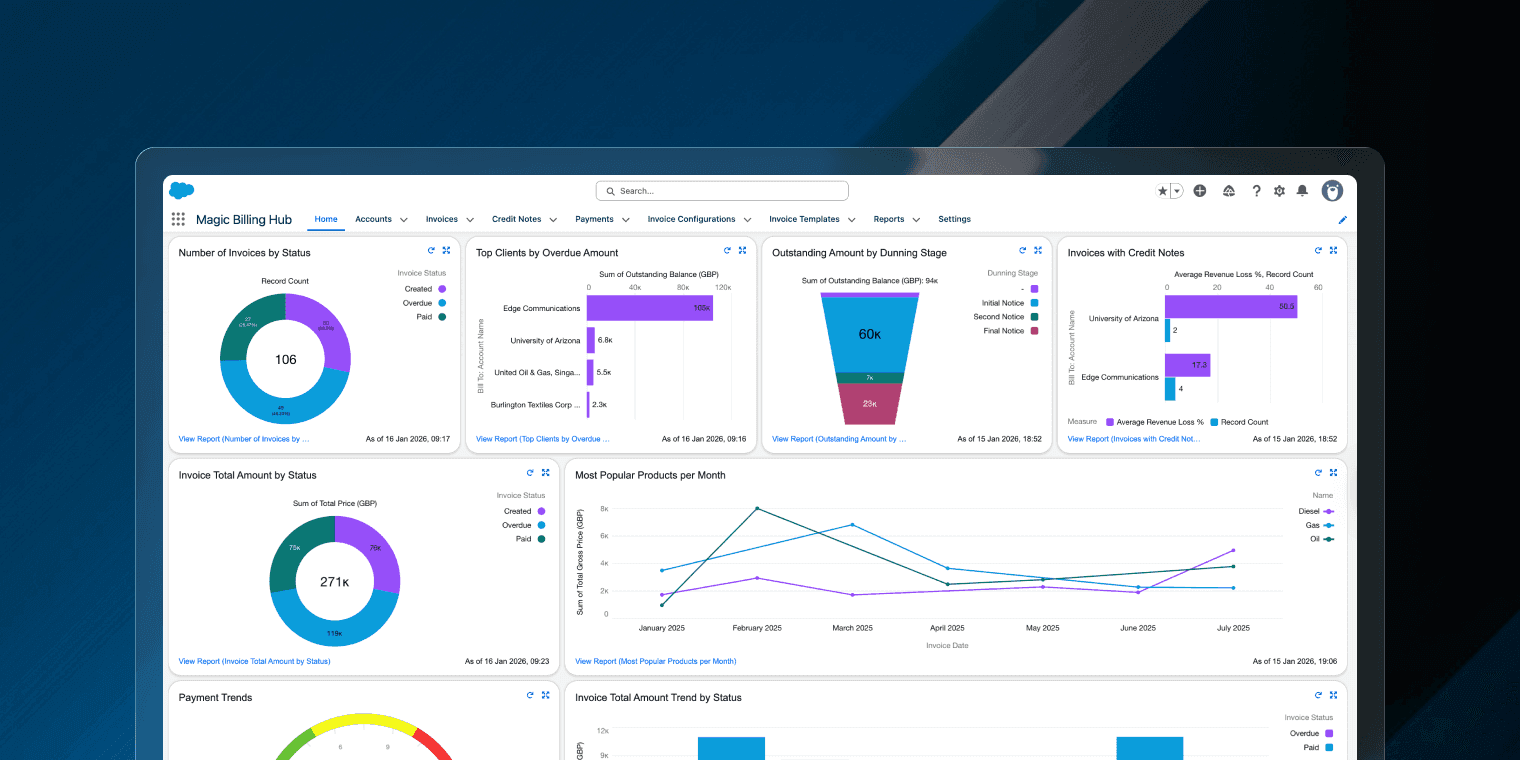
Task: Open Trailhead guidance icon in header
Action: 1228,191
